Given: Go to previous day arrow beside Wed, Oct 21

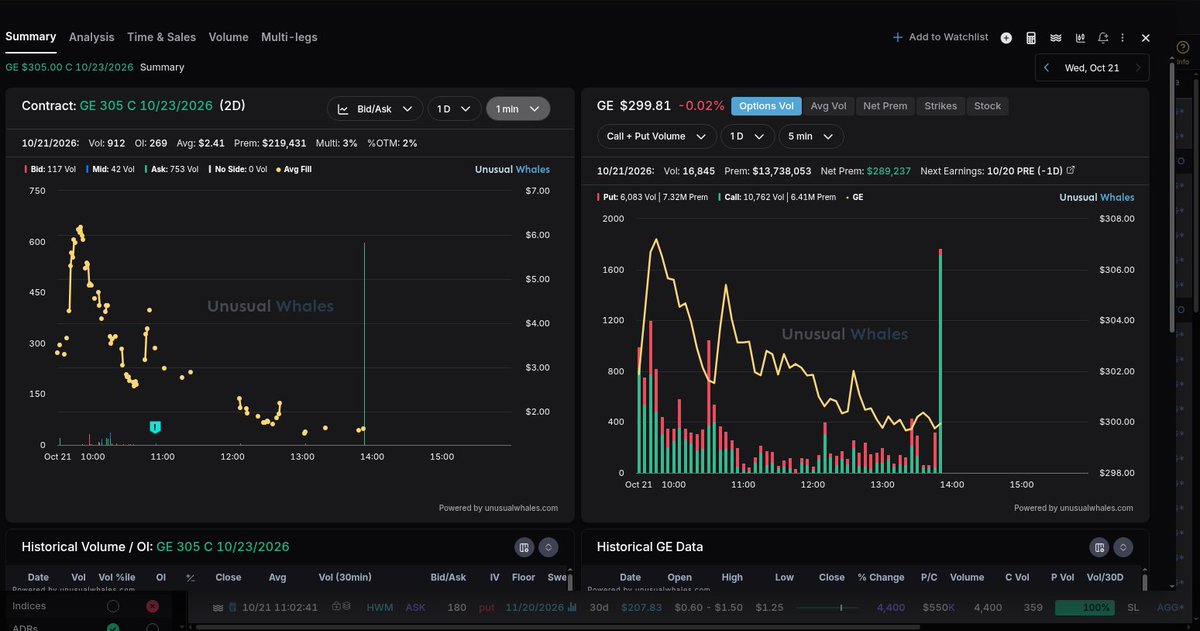Looking at the screenshot, I should point(1046,68).
